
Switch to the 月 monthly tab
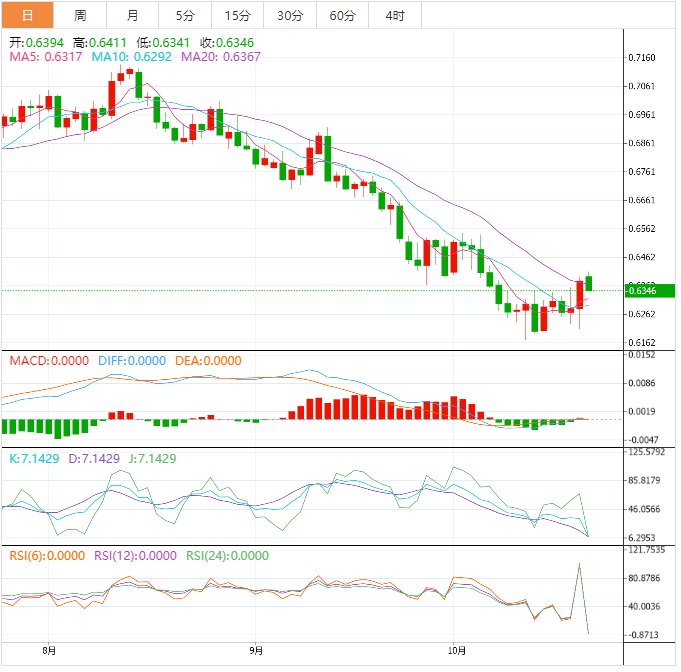pos(132,15)
